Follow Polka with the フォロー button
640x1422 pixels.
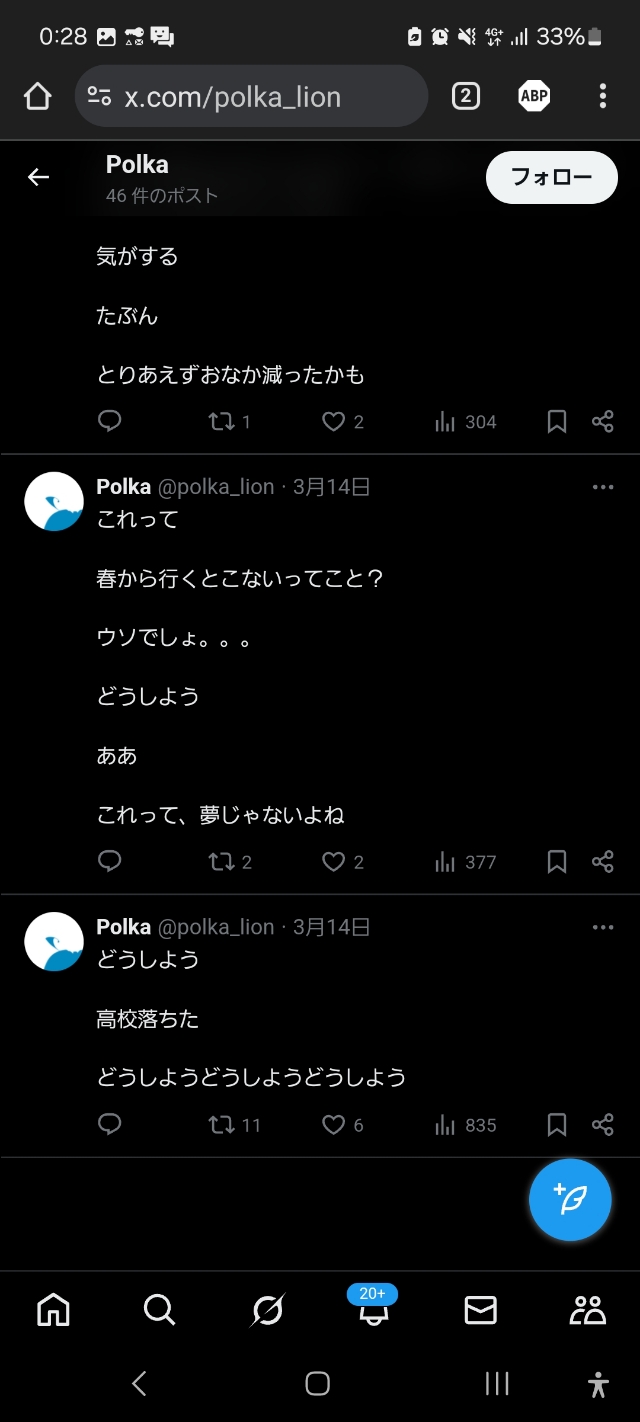[552, 177]
